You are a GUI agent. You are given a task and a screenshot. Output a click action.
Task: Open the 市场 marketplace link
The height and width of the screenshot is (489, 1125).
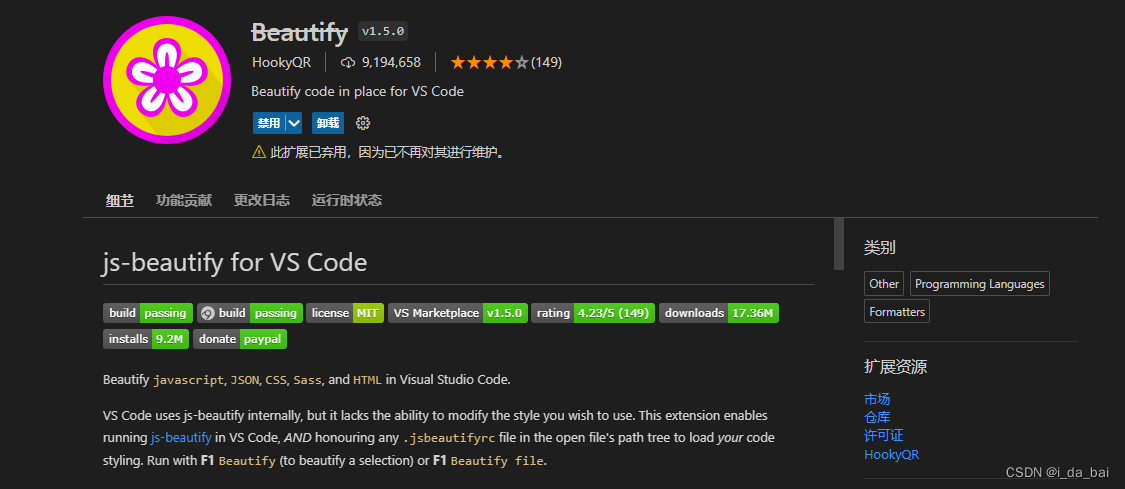click(x=877, y=400)
